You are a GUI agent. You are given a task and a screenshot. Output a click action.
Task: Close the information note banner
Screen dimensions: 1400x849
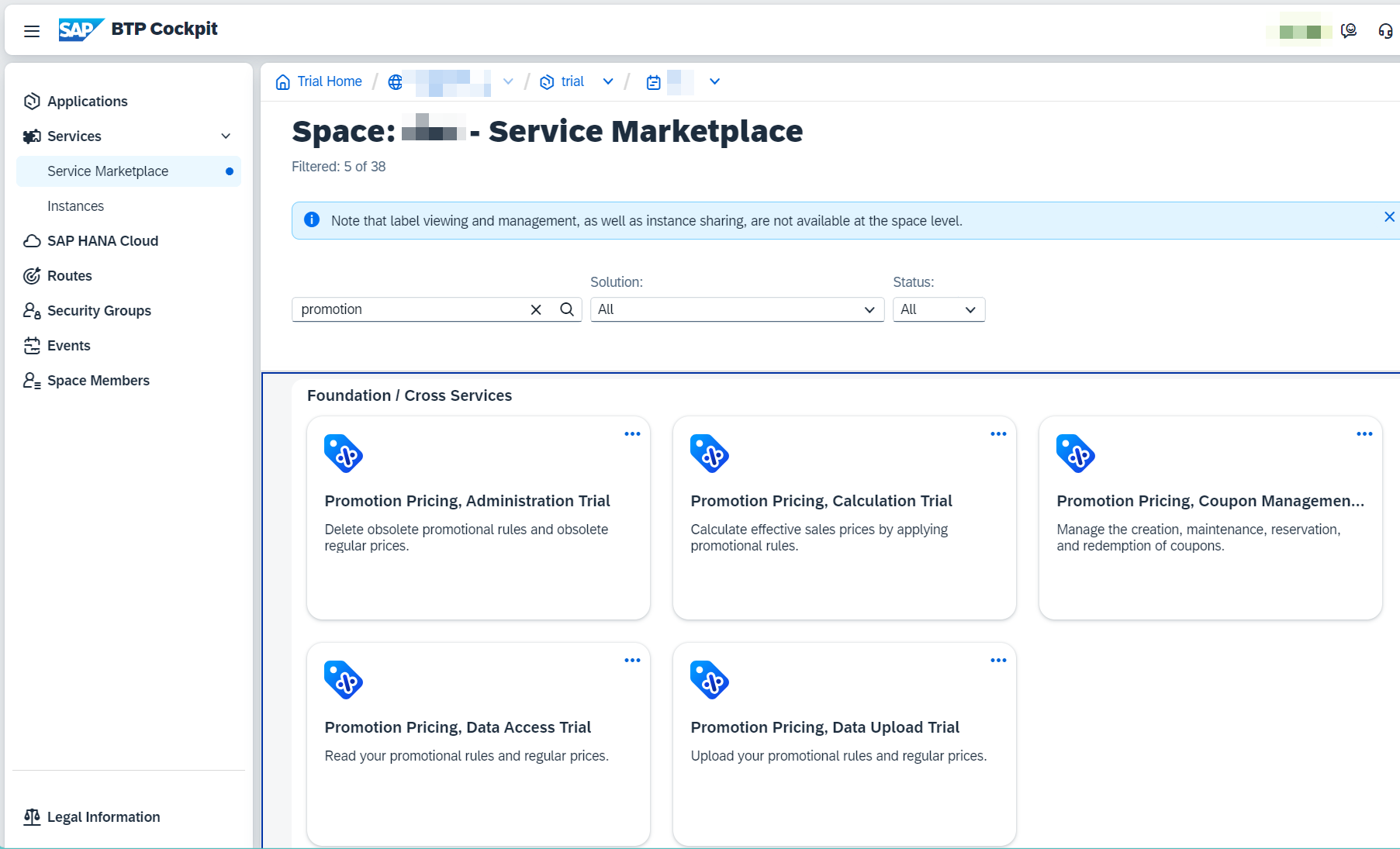coord(1389,217)
